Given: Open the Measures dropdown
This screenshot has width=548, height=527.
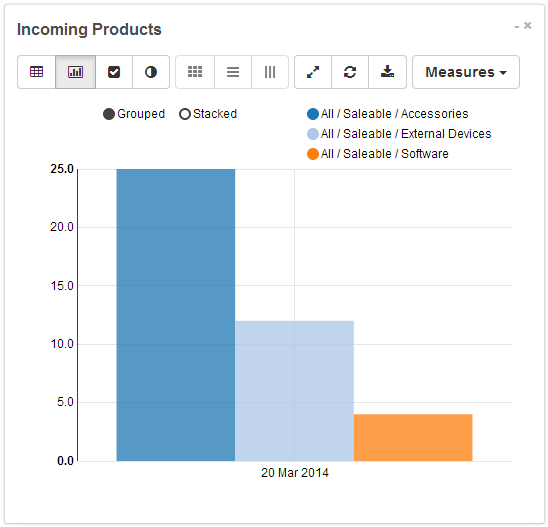Looking at the screenshot, I should [466, 72].
